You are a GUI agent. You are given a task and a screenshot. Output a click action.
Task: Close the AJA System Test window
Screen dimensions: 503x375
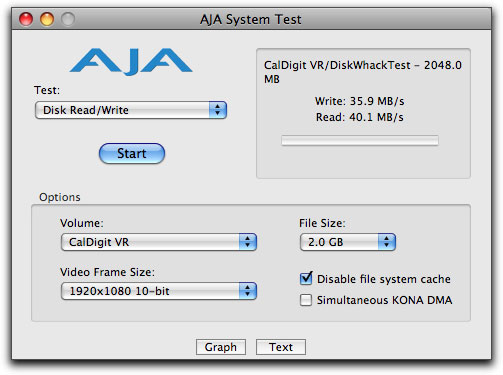[x=26, y=19]
